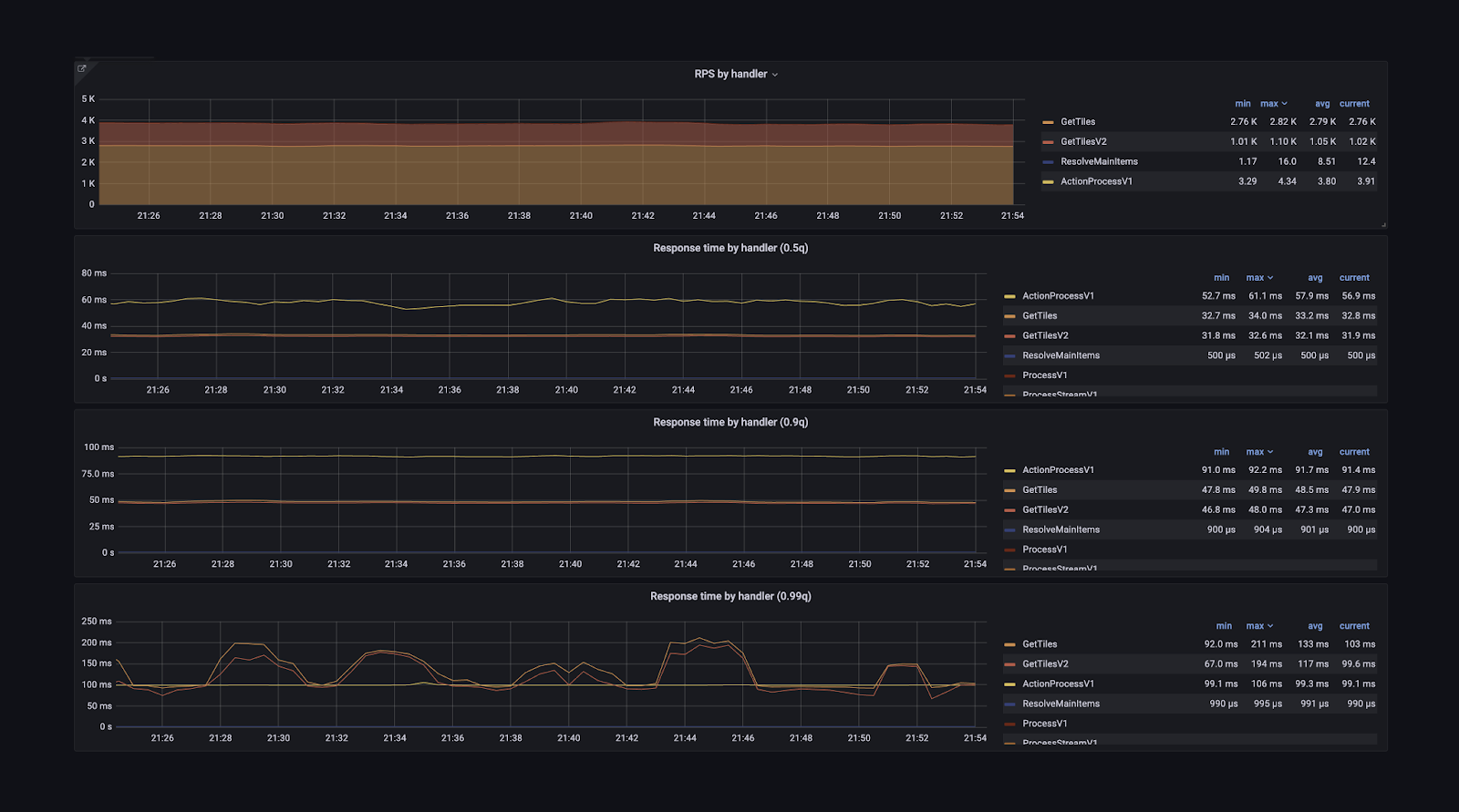
Task: Click the '194 ms' GetTilesV2 value in 0.99q legend
Action: 1266,664
